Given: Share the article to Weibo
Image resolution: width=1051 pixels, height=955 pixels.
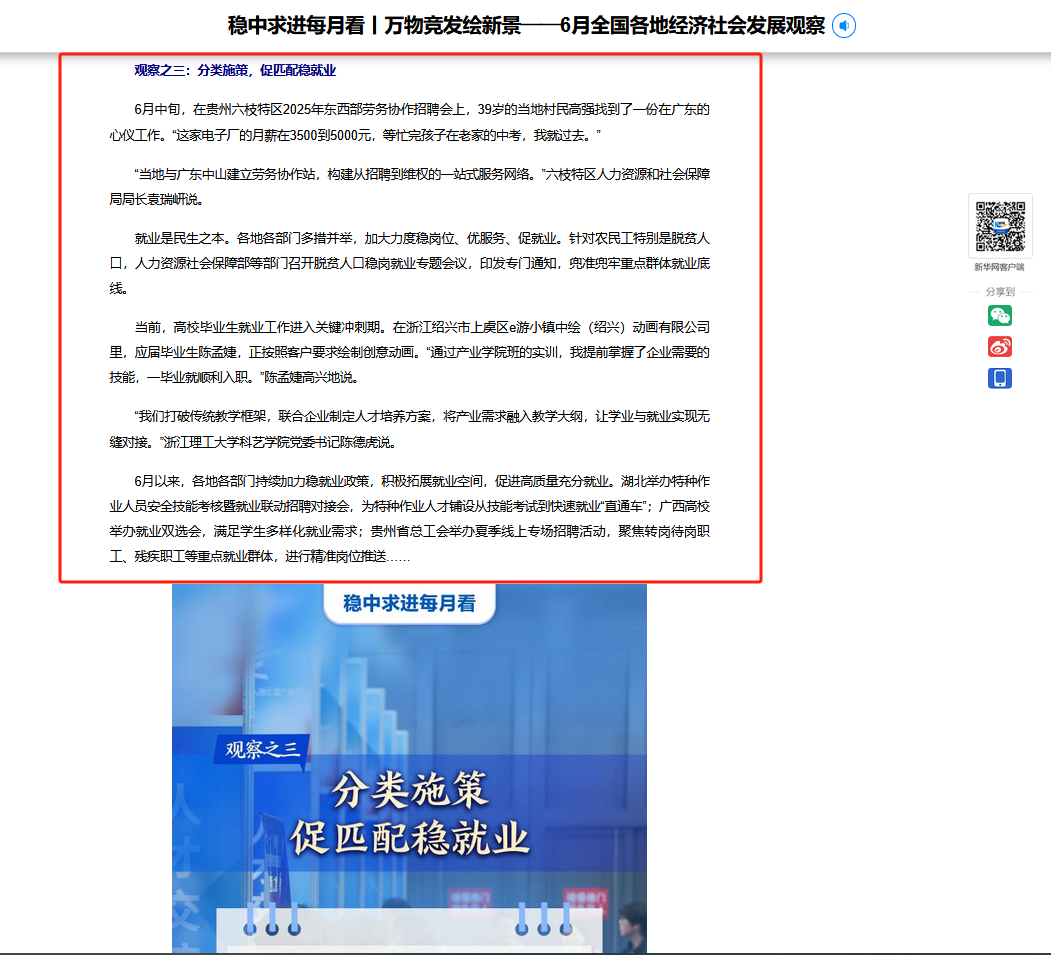Looking at the screenshot, I should click(x=999, y=347).
